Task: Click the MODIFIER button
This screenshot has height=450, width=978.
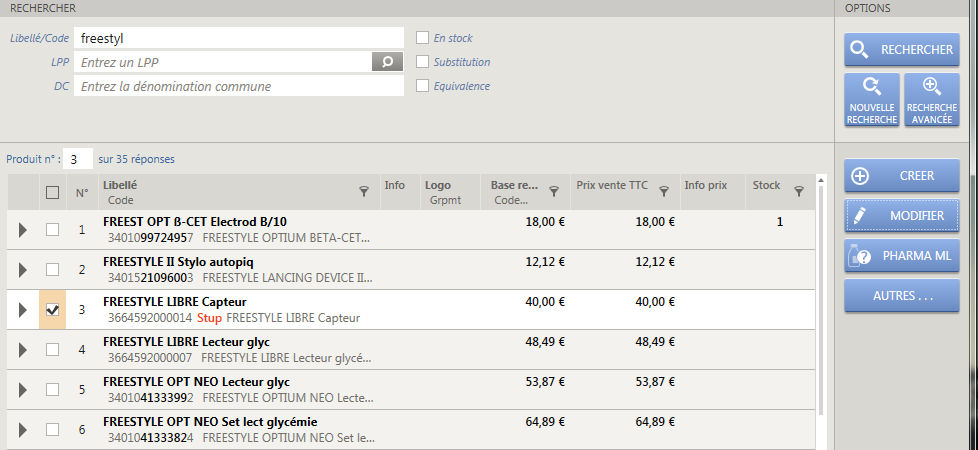Action: click(902, 215)
